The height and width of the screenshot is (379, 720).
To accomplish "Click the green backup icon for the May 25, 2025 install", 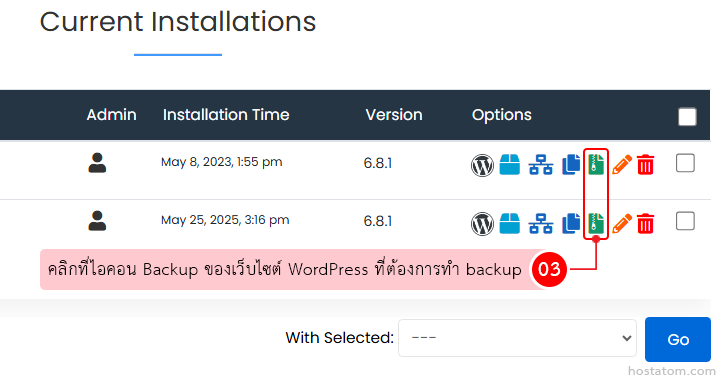I will [596, 223].
